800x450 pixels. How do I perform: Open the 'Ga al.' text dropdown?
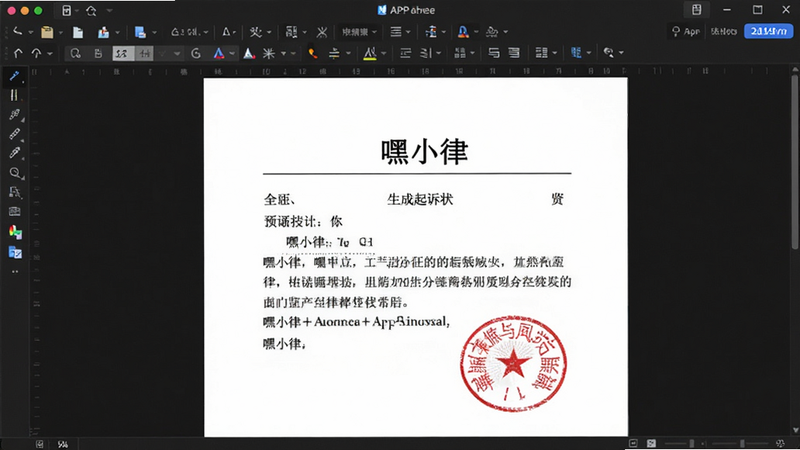click(x=190, y=32)
